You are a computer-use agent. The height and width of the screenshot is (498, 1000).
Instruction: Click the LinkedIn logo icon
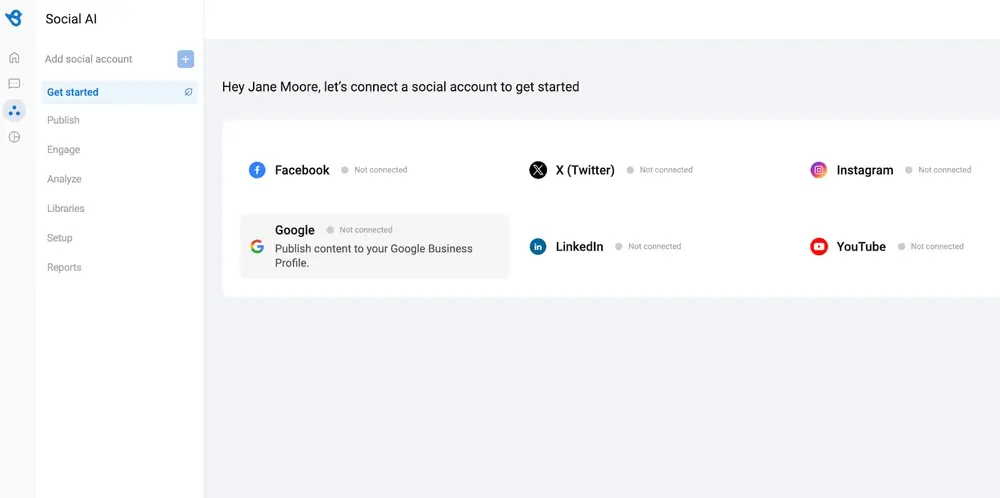538,246
